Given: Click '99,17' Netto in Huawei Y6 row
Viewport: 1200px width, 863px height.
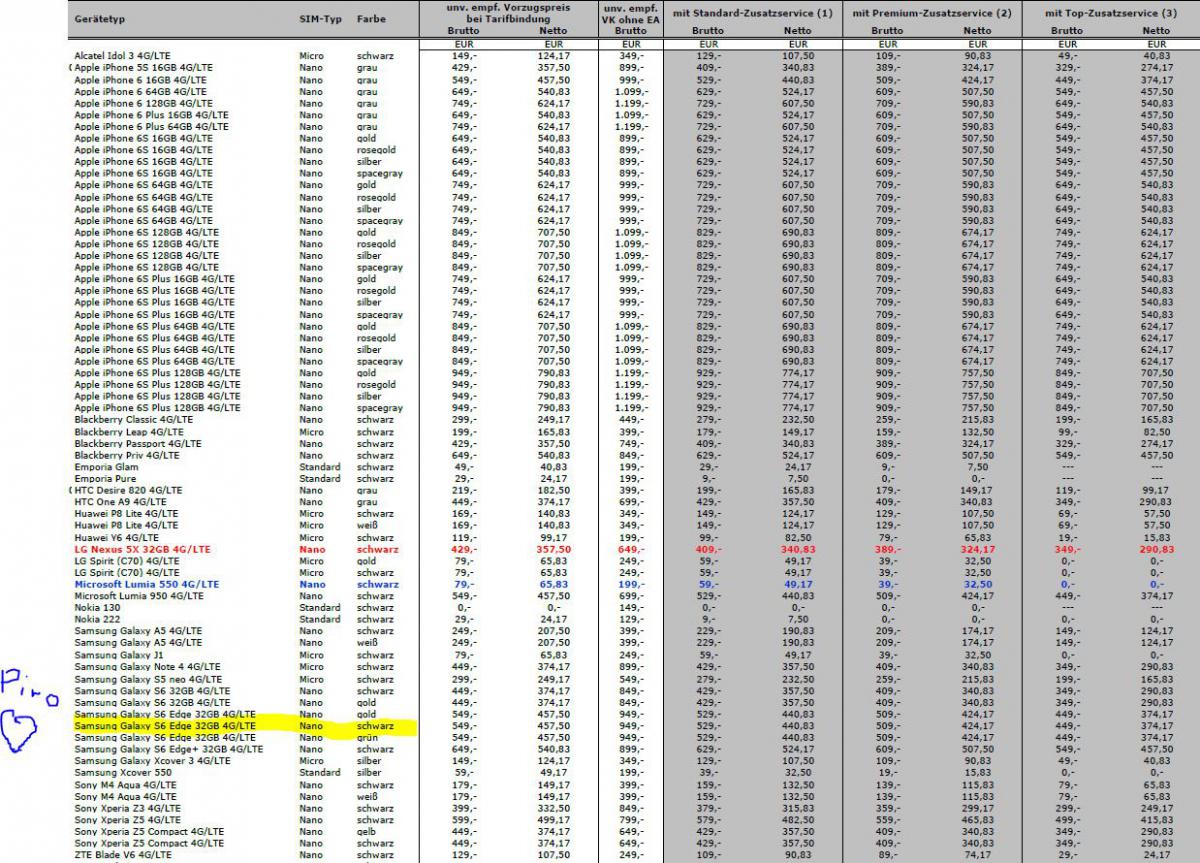Looking at the screenshot, I should (553, 537).
